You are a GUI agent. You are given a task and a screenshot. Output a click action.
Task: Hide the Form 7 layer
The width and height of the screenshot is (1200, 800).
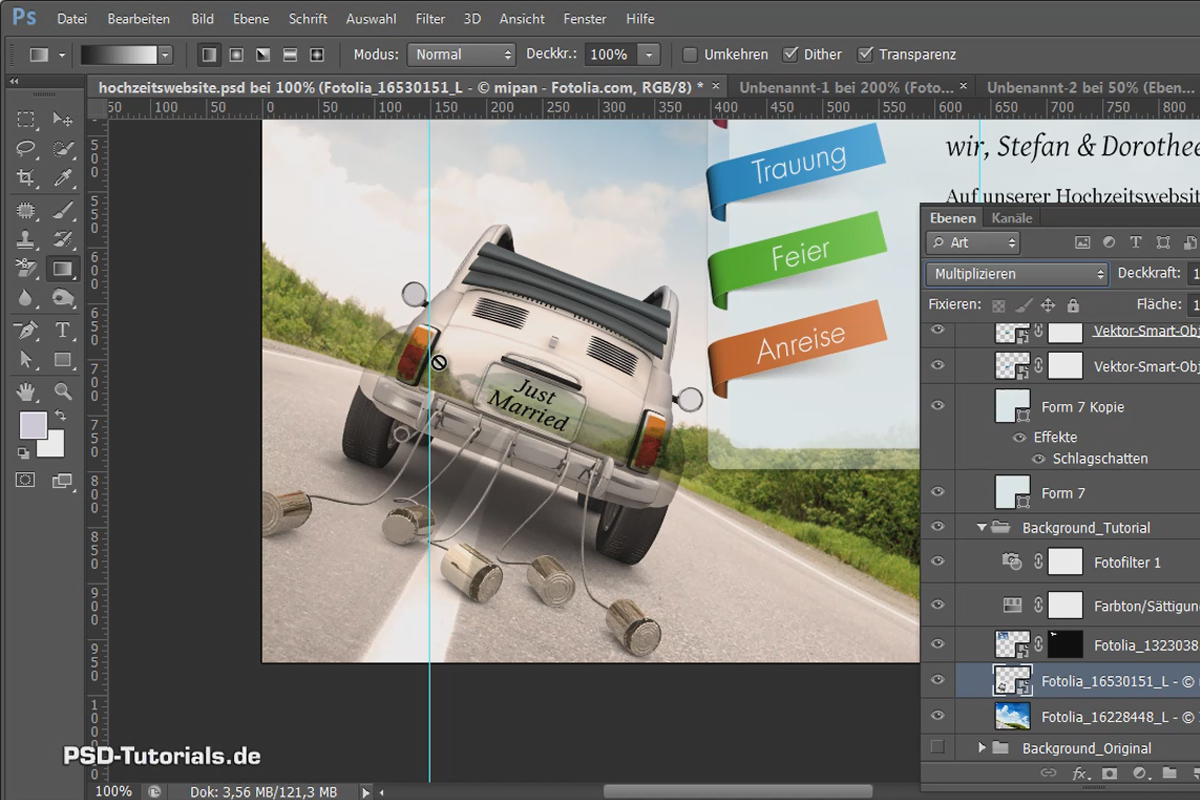pos(937,492)
